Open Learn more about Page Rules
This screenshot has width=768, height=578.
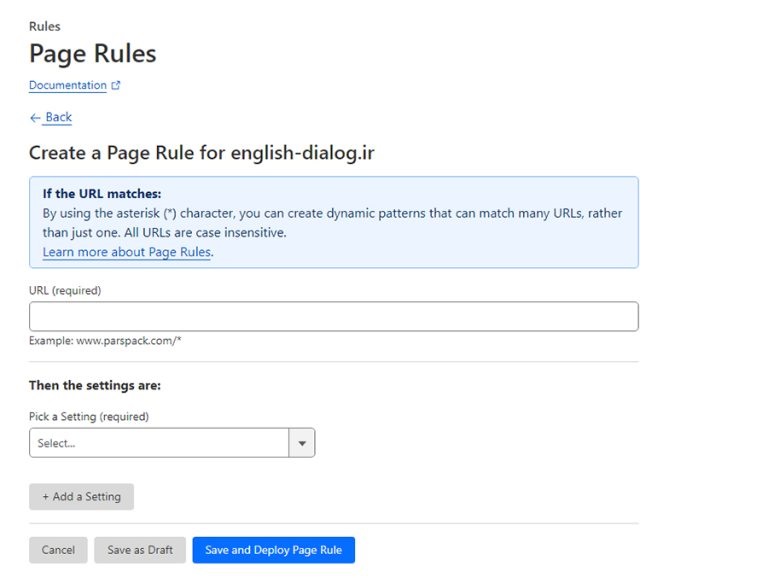point(126,252)
